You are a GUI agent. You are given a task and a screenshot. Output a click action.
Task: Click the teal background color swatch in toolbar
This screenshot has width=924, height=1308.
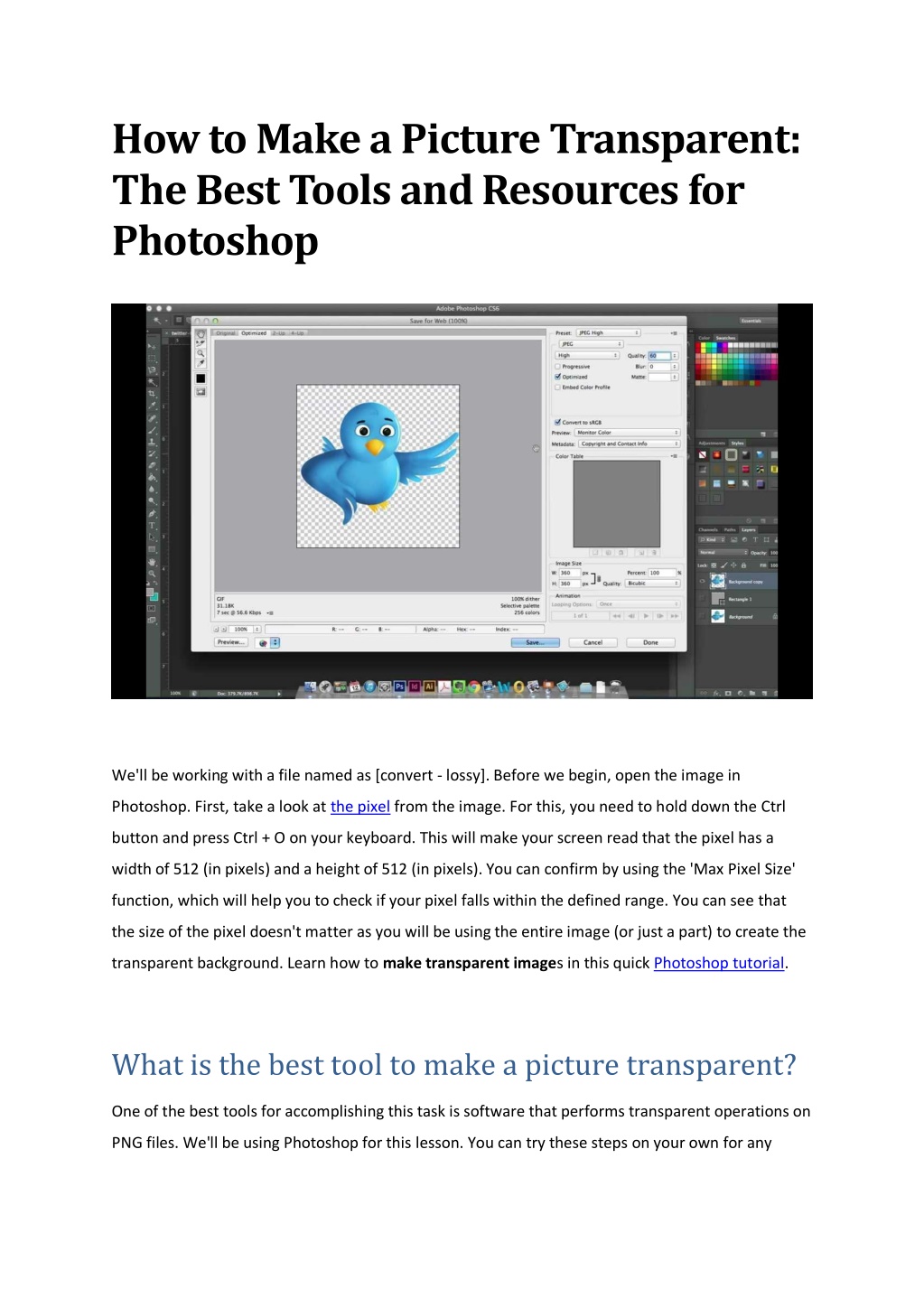point(154,597)
